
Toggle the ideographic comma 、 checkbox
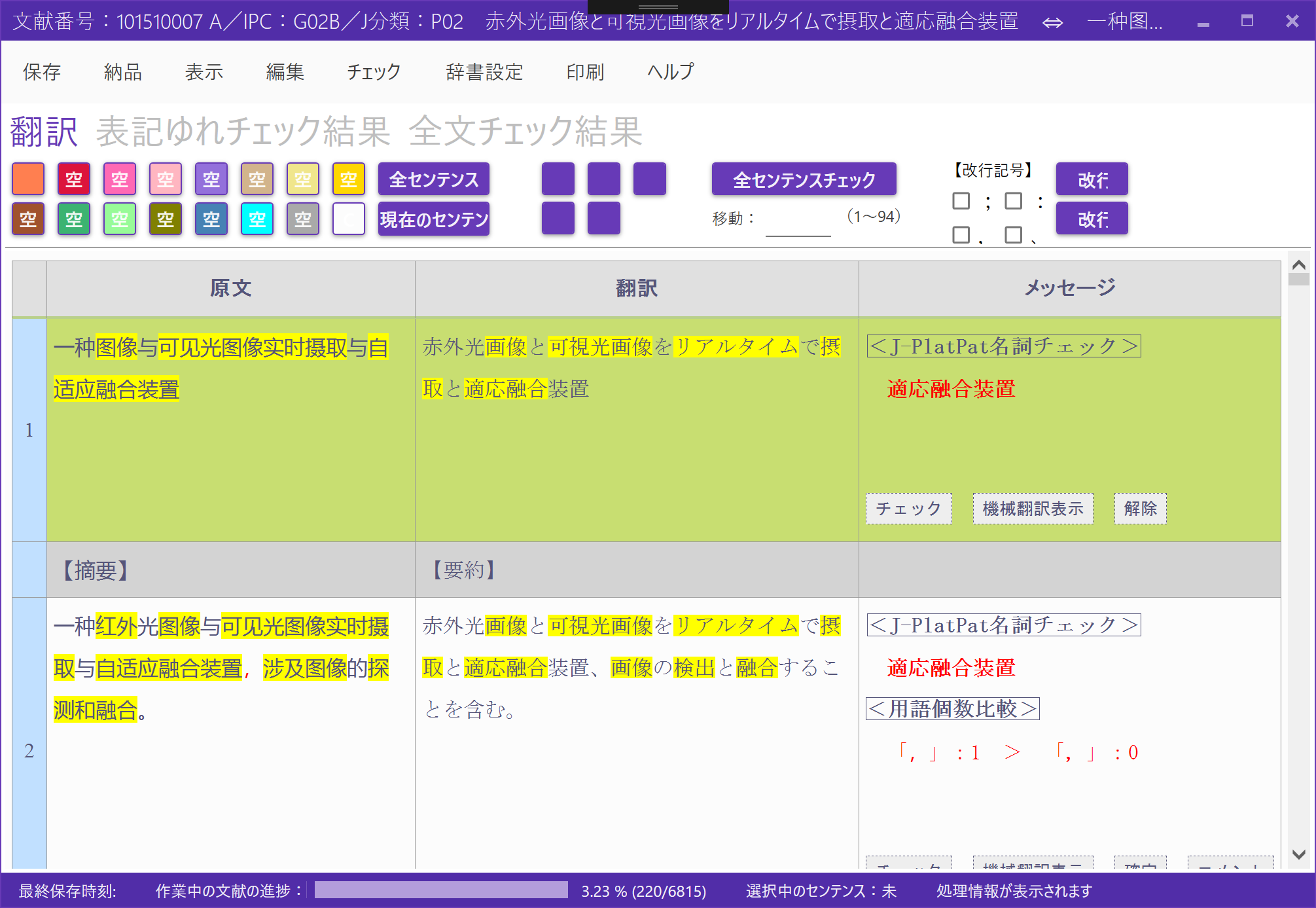(1014, 235)
